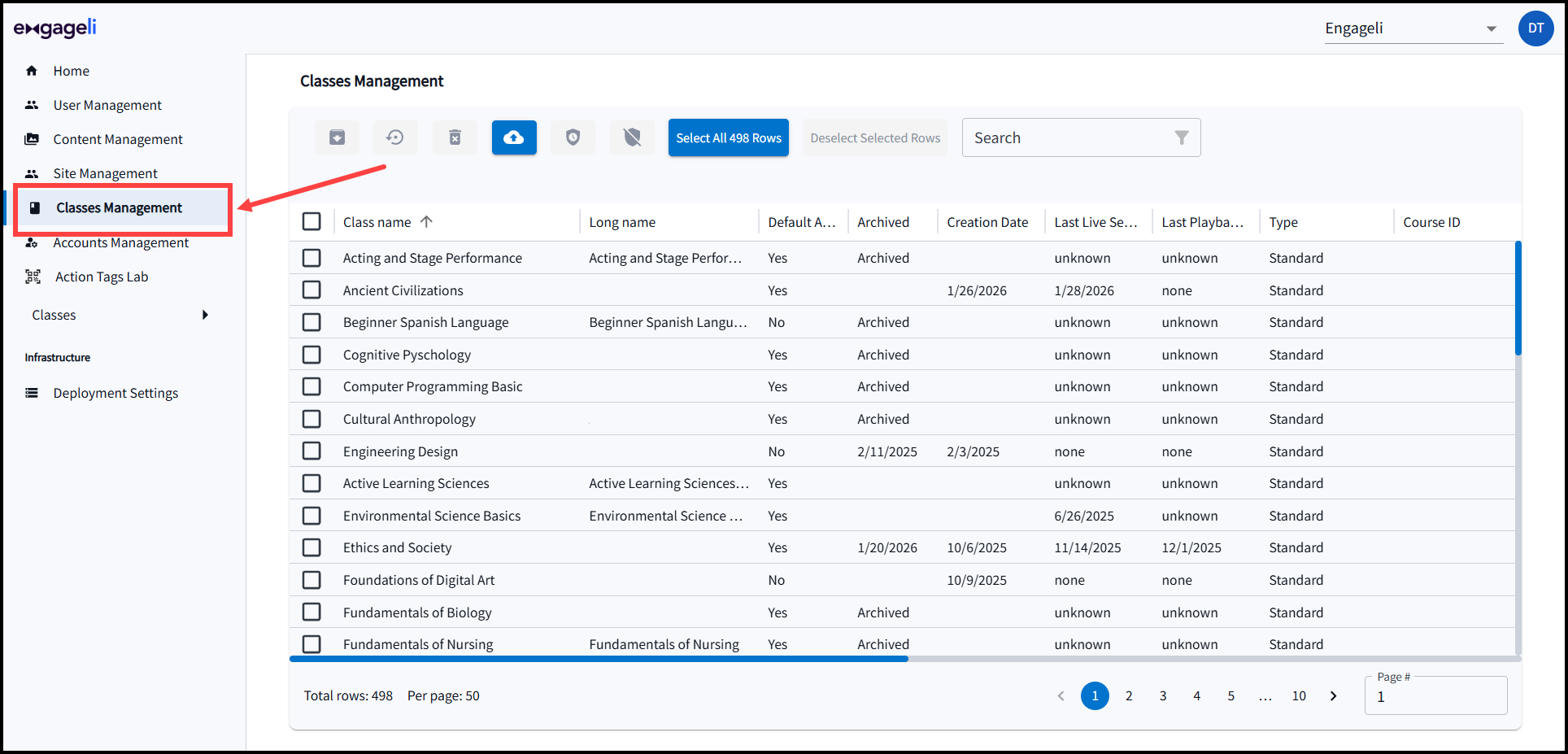Select the shield with clock protection icon

[573, 137]
